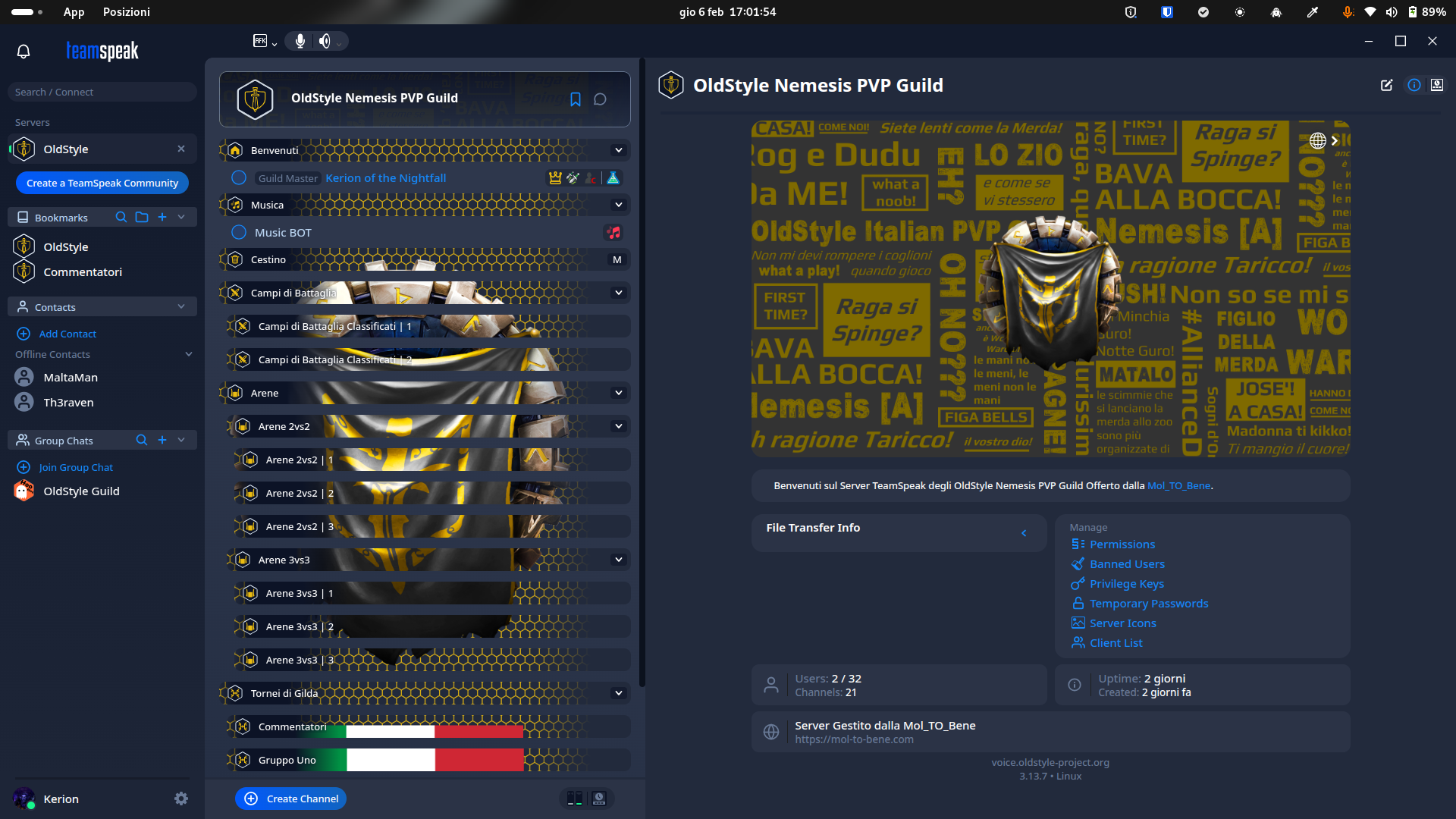Click the crossed swords badge next to Kerion

573,178
